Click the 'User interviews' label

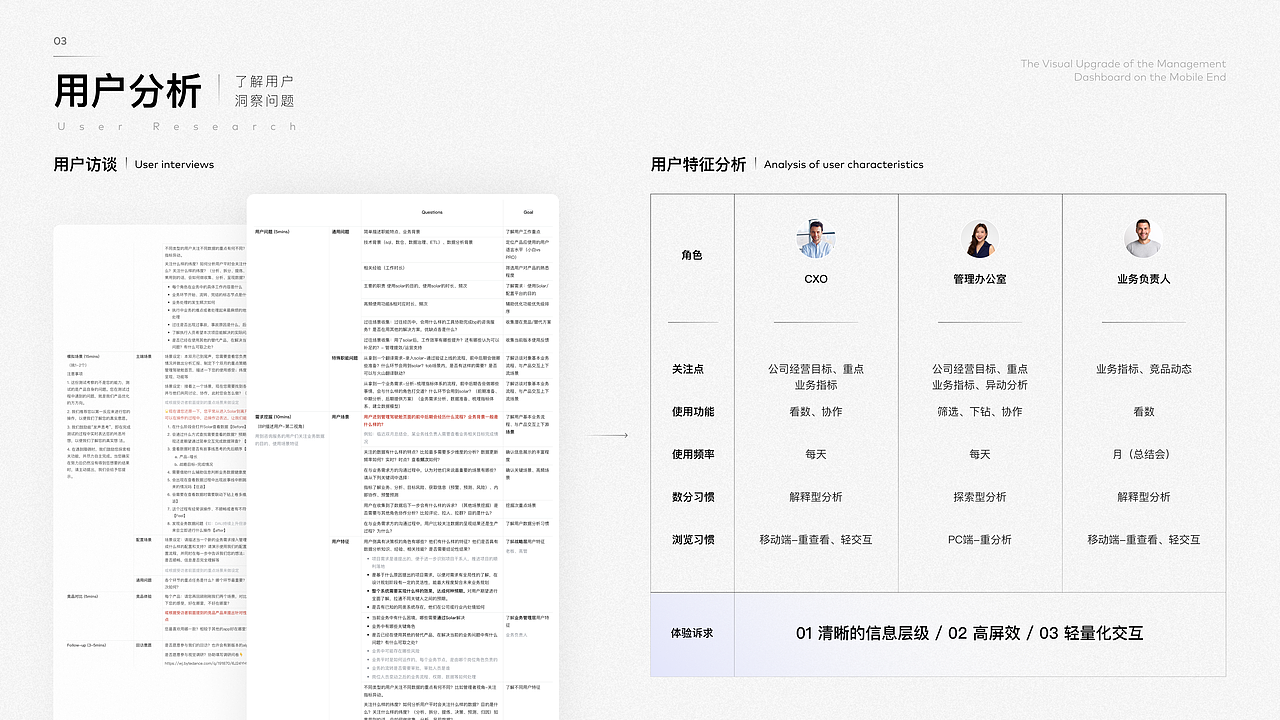point(174,164)
